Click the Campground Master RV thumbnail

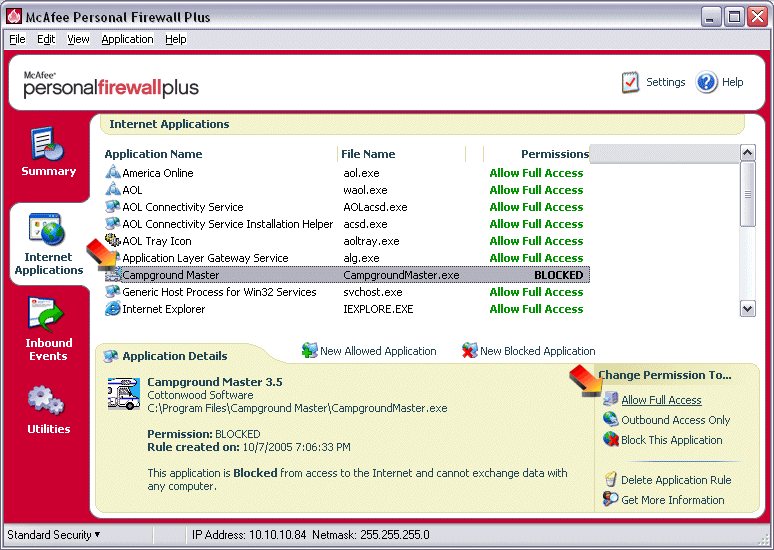(x=124, y=394)
